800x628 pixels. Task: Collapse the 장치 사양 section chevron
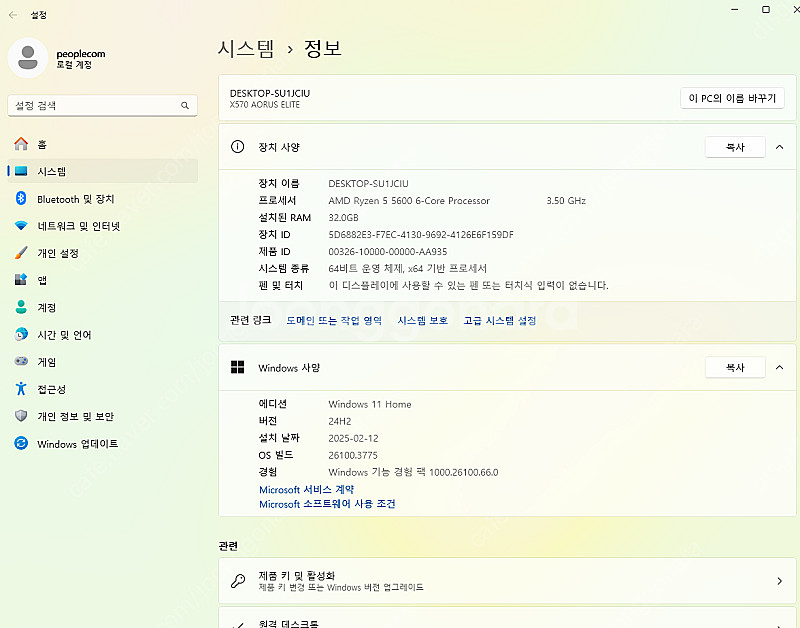(x=779, y=147)
